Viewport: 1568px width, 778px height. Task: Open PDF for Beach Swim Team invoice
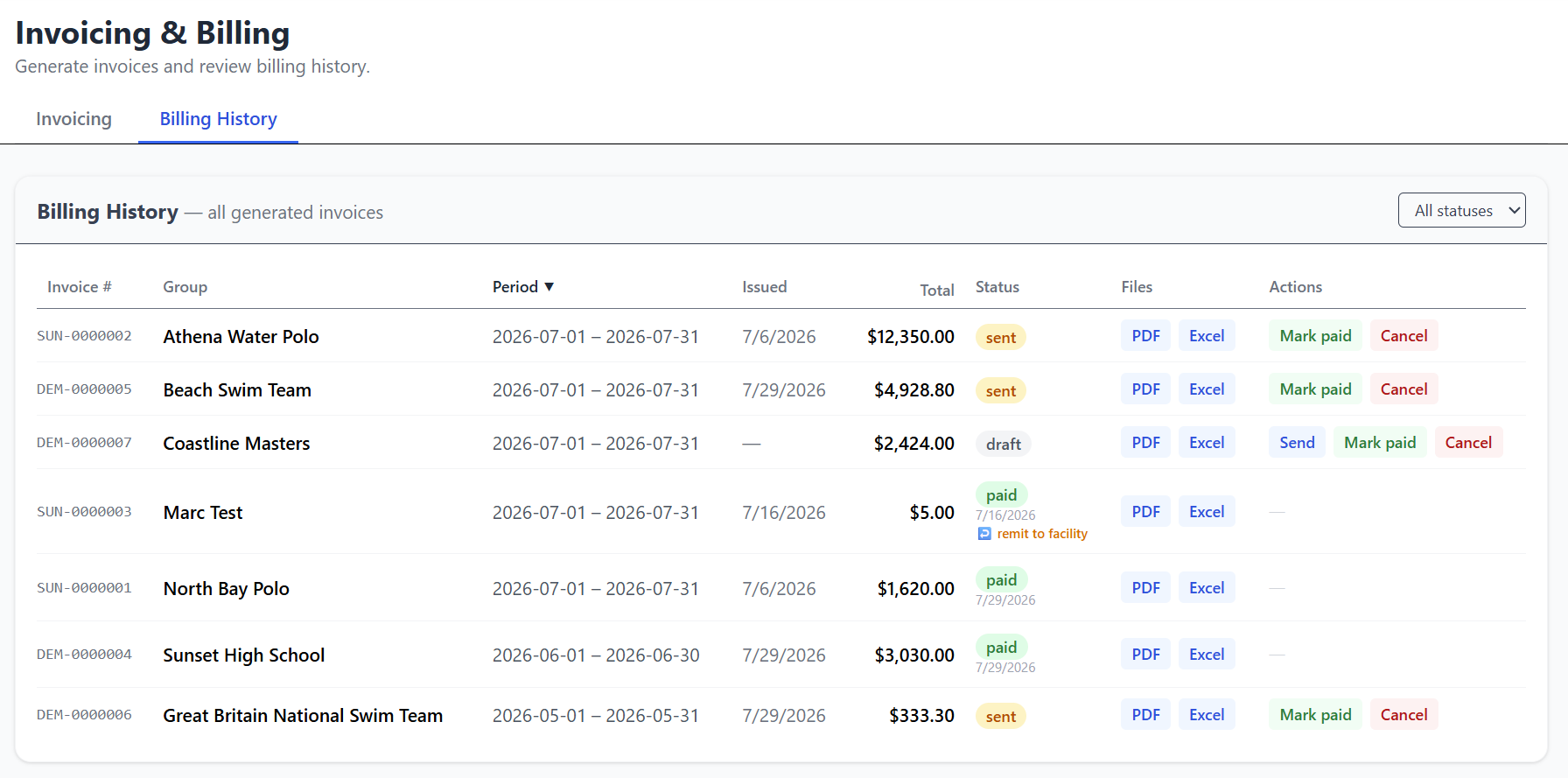point(1145,389)
